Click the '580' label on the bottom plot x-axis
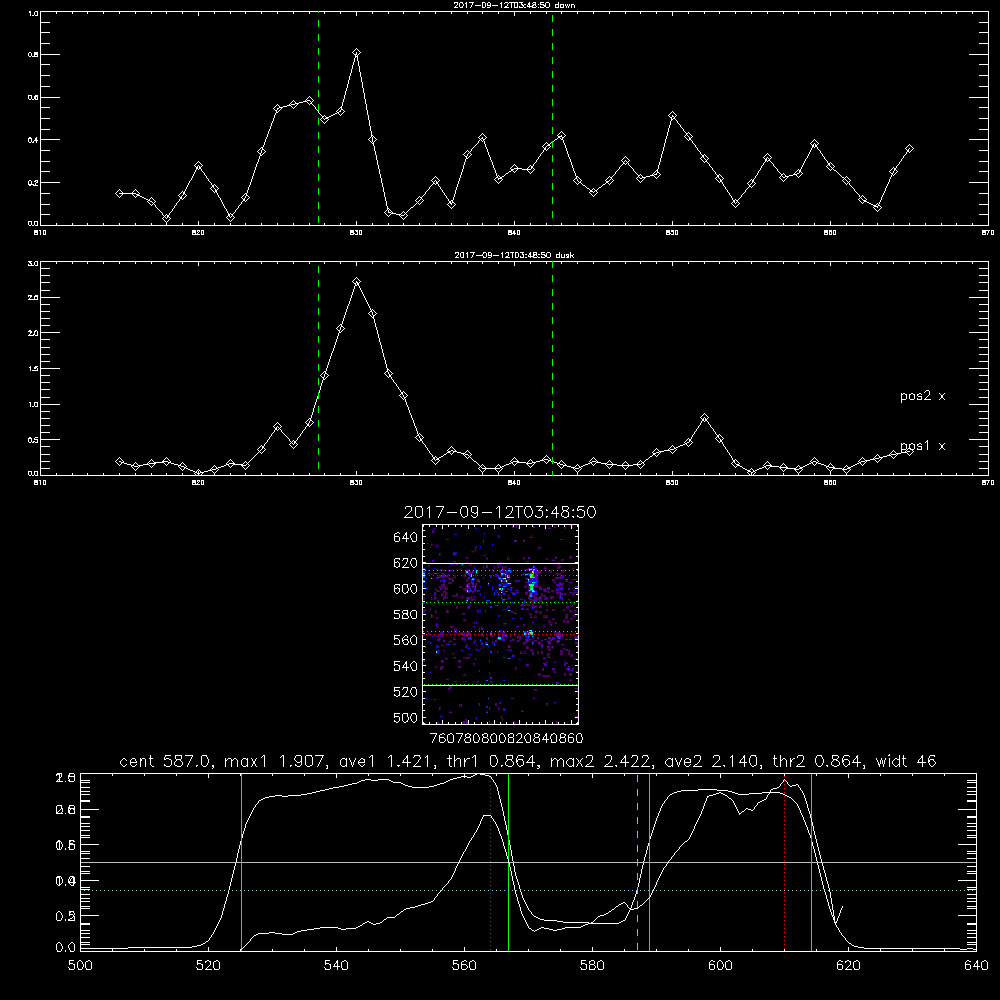Screen dimensions: 1000x1000 (592, 966)
